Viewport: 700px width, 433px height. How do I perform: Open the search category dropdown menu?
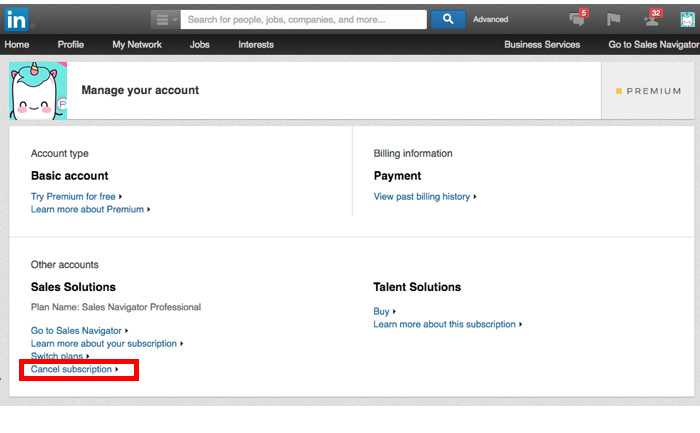coord(166,20)
